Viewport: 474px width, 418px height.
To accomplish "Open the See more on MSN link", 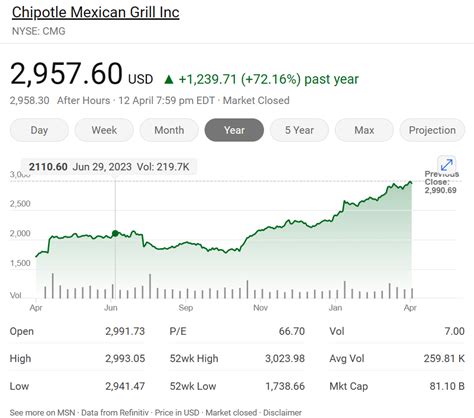I will pyautogui.click(x=42, y=412).
